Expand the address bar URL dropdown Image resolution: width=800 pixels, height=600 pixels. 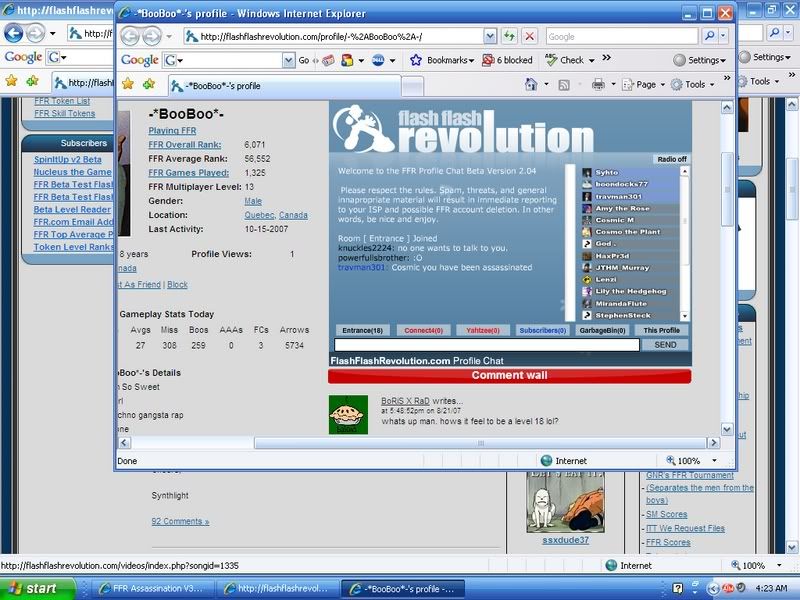click(490, 36)
